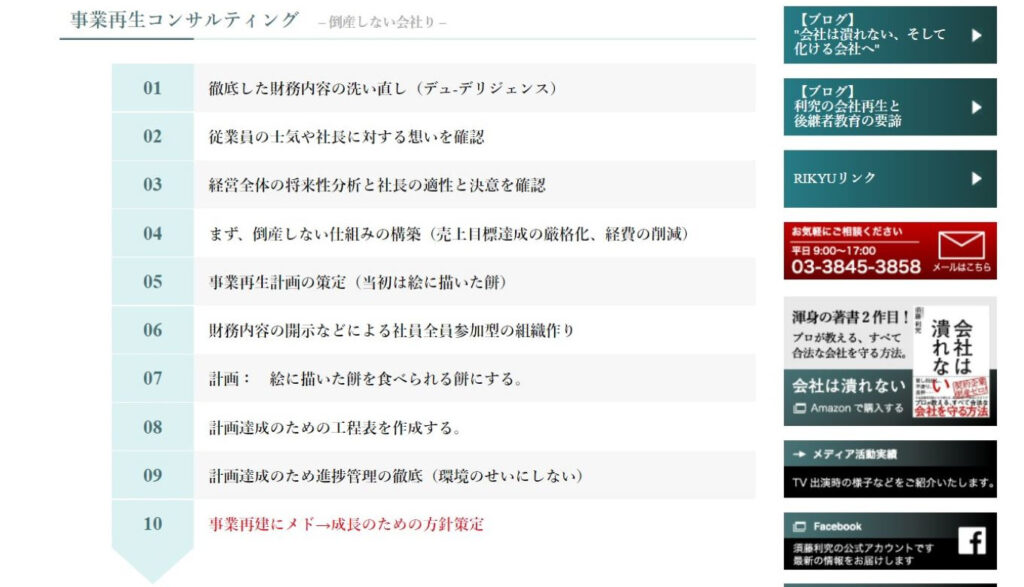The image size is (1024, 587).
Task: Click the arrow on the first blog banner
Action: coord(976,35)
